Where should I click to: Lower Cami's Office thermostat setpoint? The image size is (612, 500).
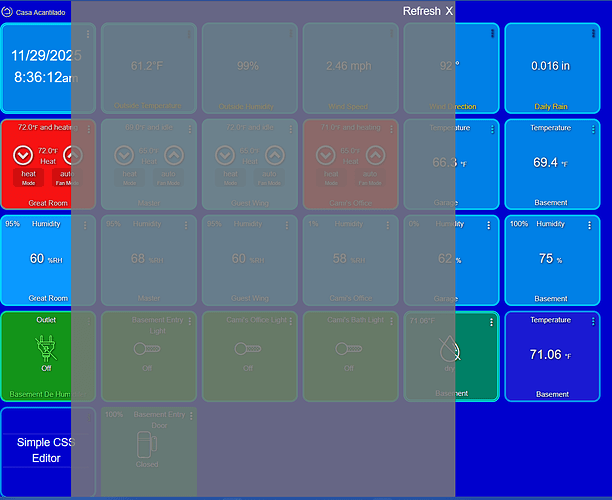pyautogui.click(x=326, y=155)
